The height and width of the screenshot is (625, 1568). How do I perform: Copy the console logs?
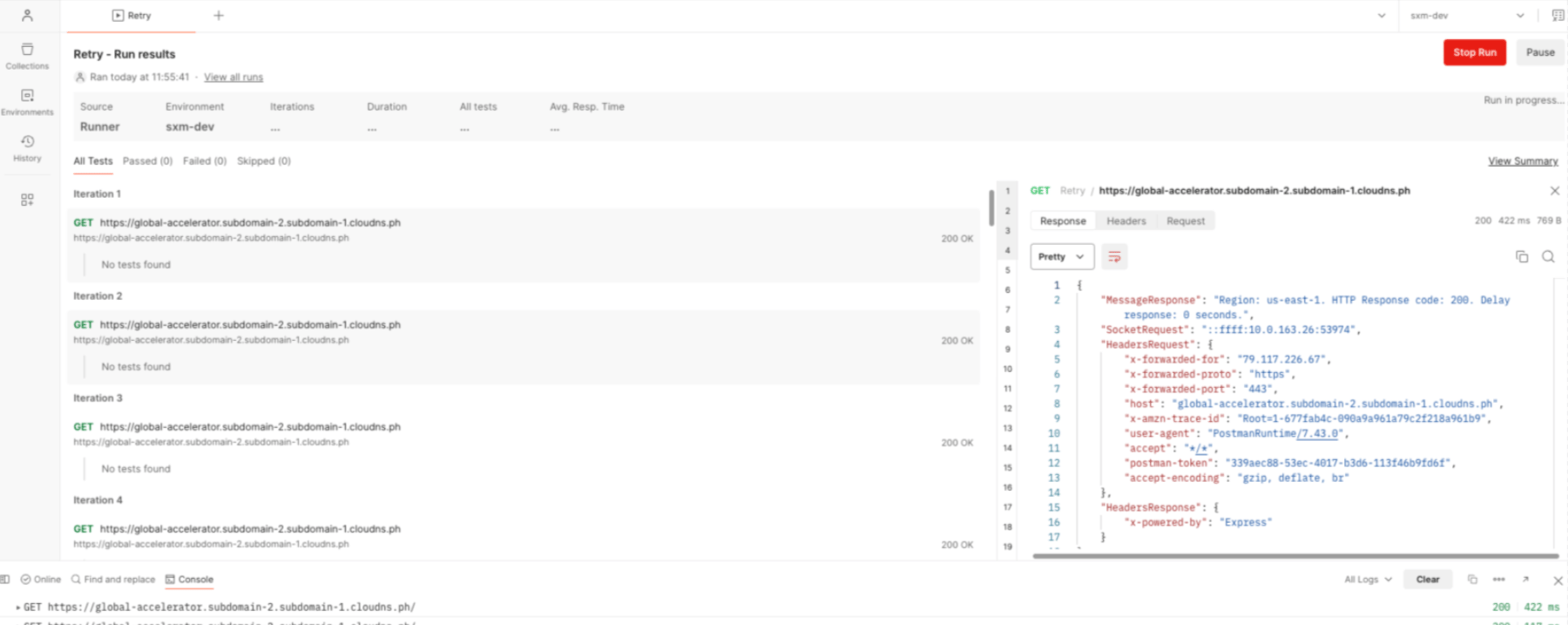click(1472, 580)
